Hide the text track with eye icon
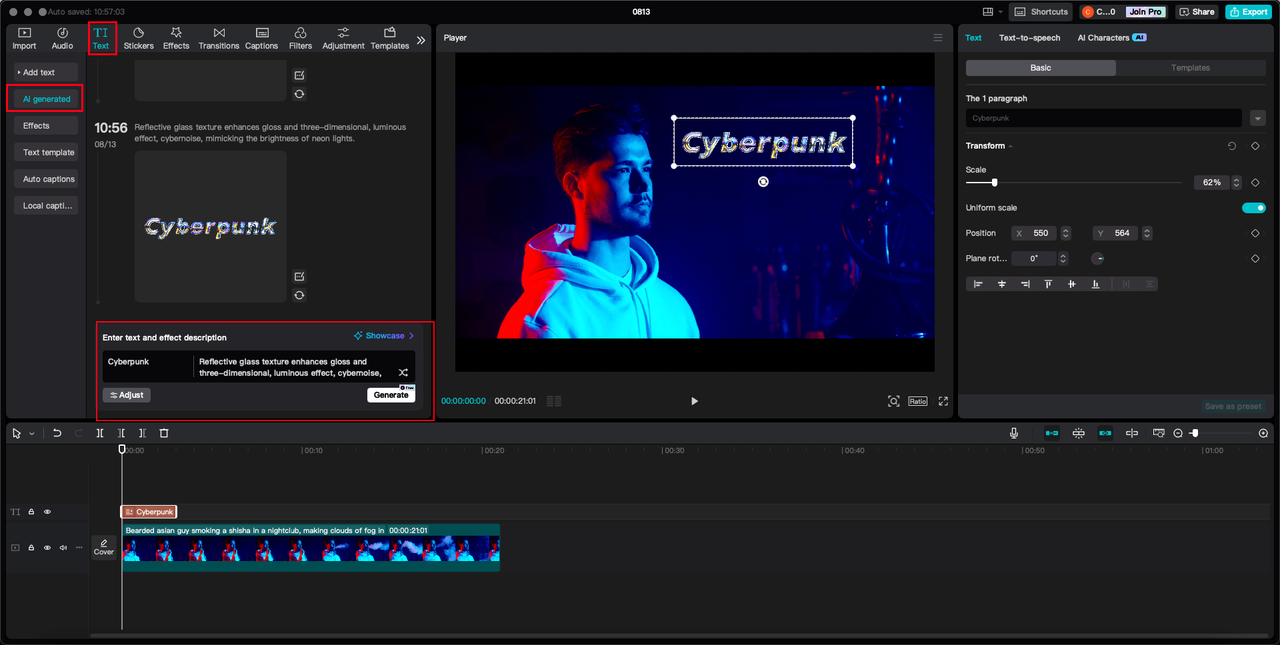The image size is (1280, 645). (x=47, y=512)
